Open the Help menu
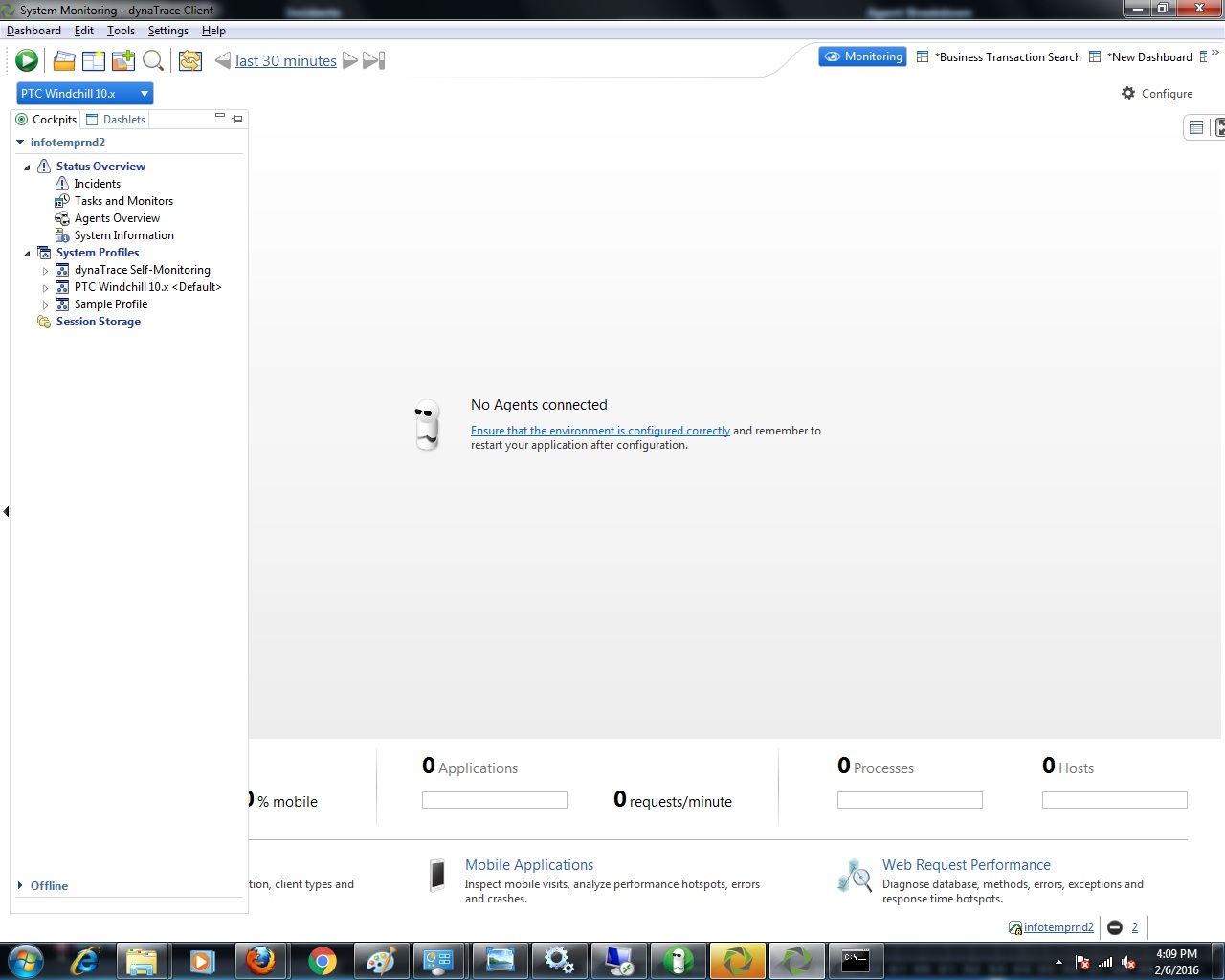Image resolution: width=1225 pixels, height=980 pixels. [213, 31]
